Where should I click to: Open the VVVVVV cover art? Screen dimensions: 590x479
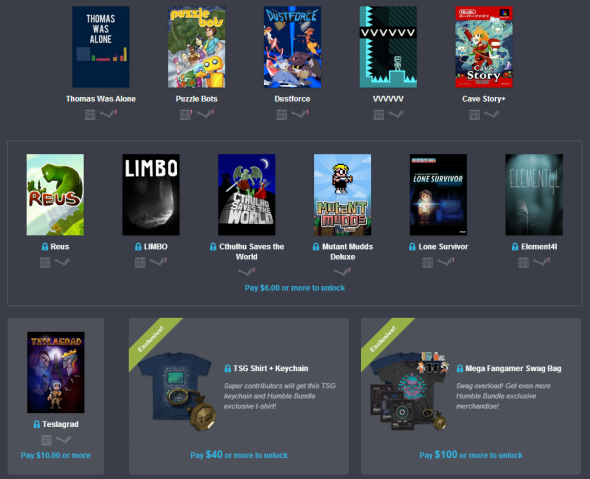point(388,47)
